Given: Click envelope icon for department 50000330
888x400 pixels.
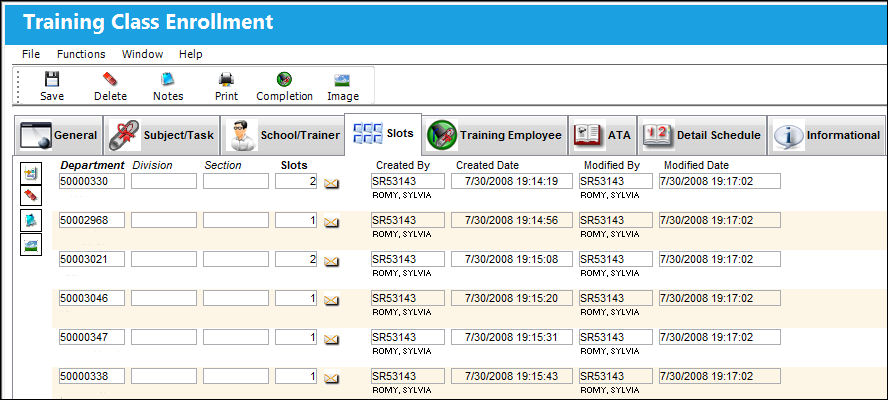Looking at the screenshot, I should 331,183.
